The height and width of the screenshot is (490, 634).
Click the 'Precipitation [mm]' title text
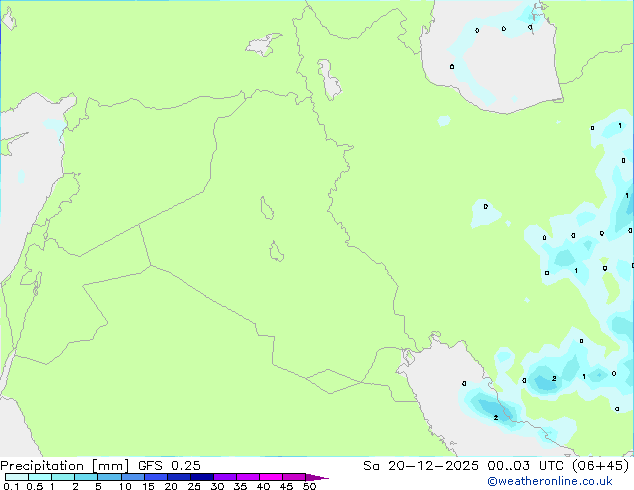pos(64,466)
